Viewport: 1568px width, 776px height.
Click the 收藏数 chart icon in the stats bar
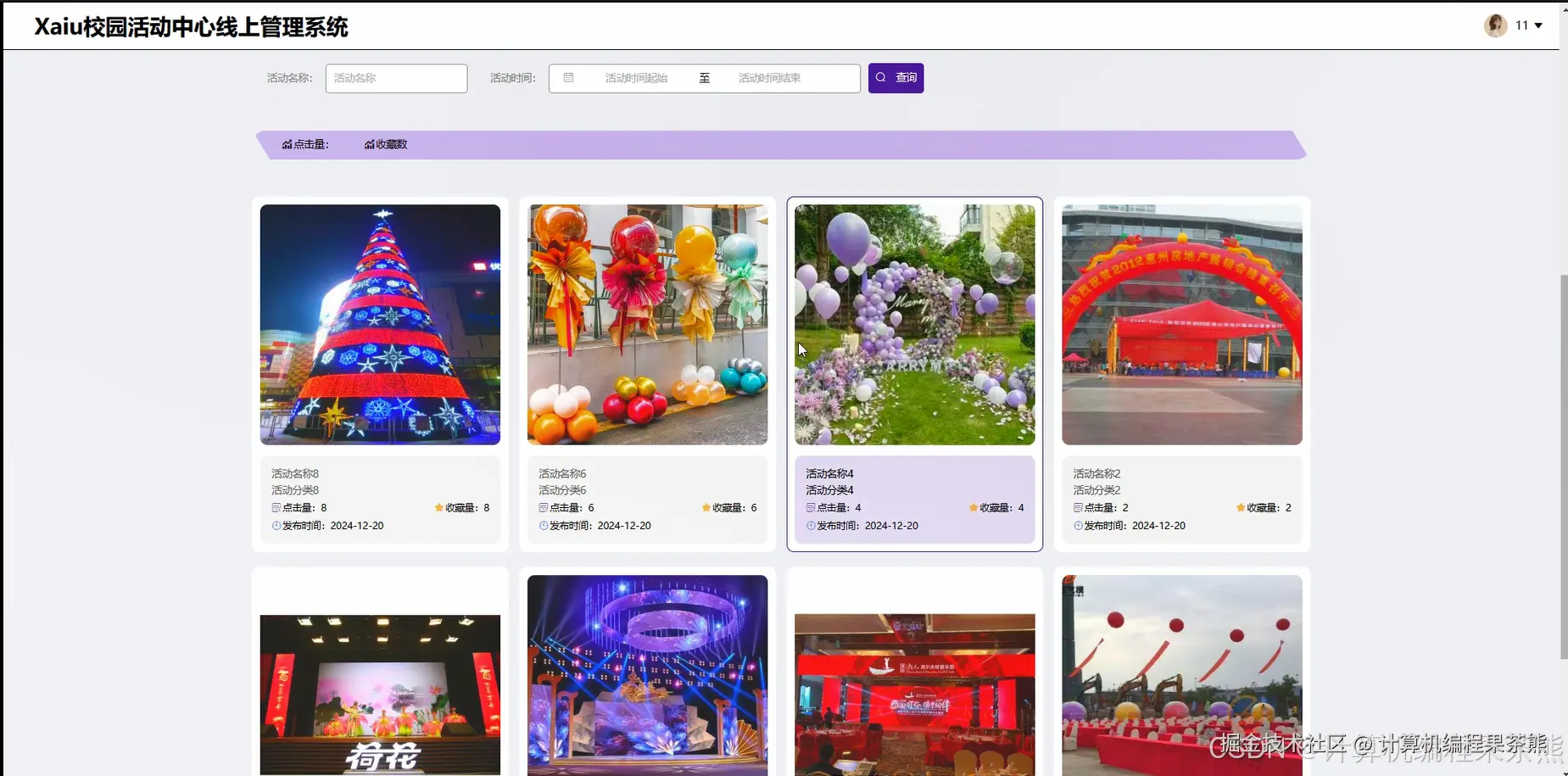tap(368, 144)
